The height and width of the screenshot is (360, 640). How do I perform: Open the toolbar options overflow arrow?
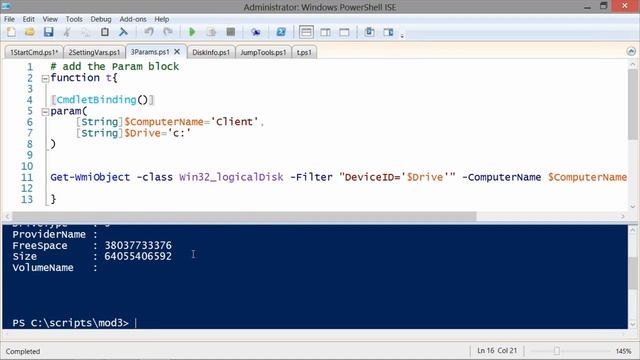pyautogui.click(x=402, y=36)
